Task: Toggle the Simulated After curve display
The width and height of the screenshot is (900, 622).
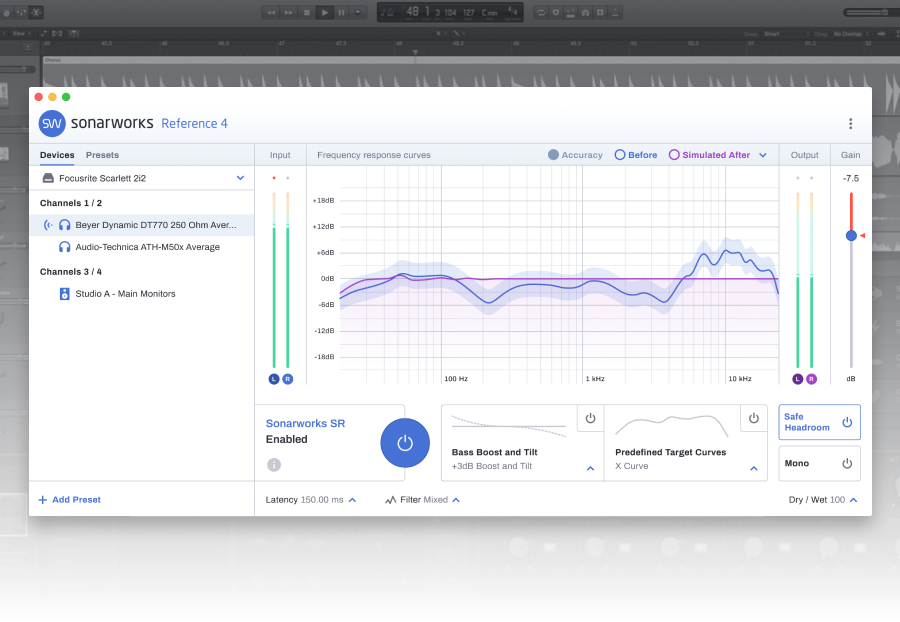Action: tap(709, 155)
